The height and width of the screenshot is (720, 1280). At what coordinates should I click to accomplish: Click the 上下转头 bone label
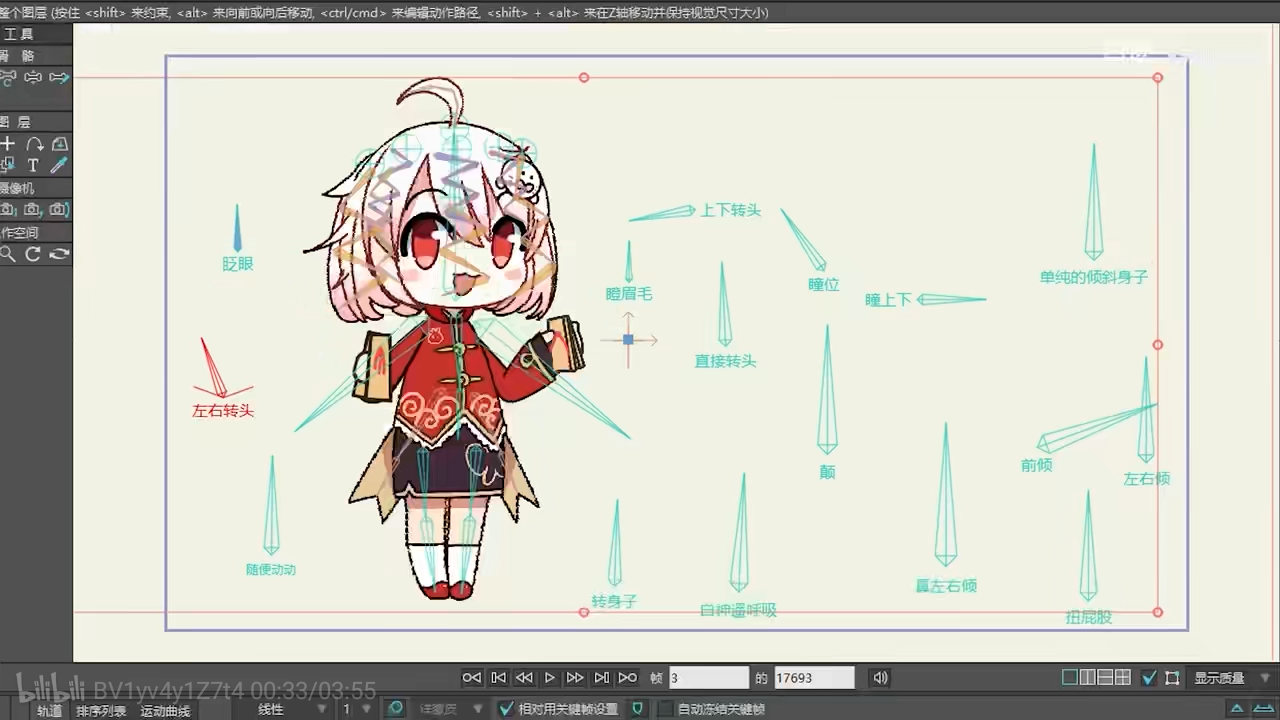[x=731, y=210]
